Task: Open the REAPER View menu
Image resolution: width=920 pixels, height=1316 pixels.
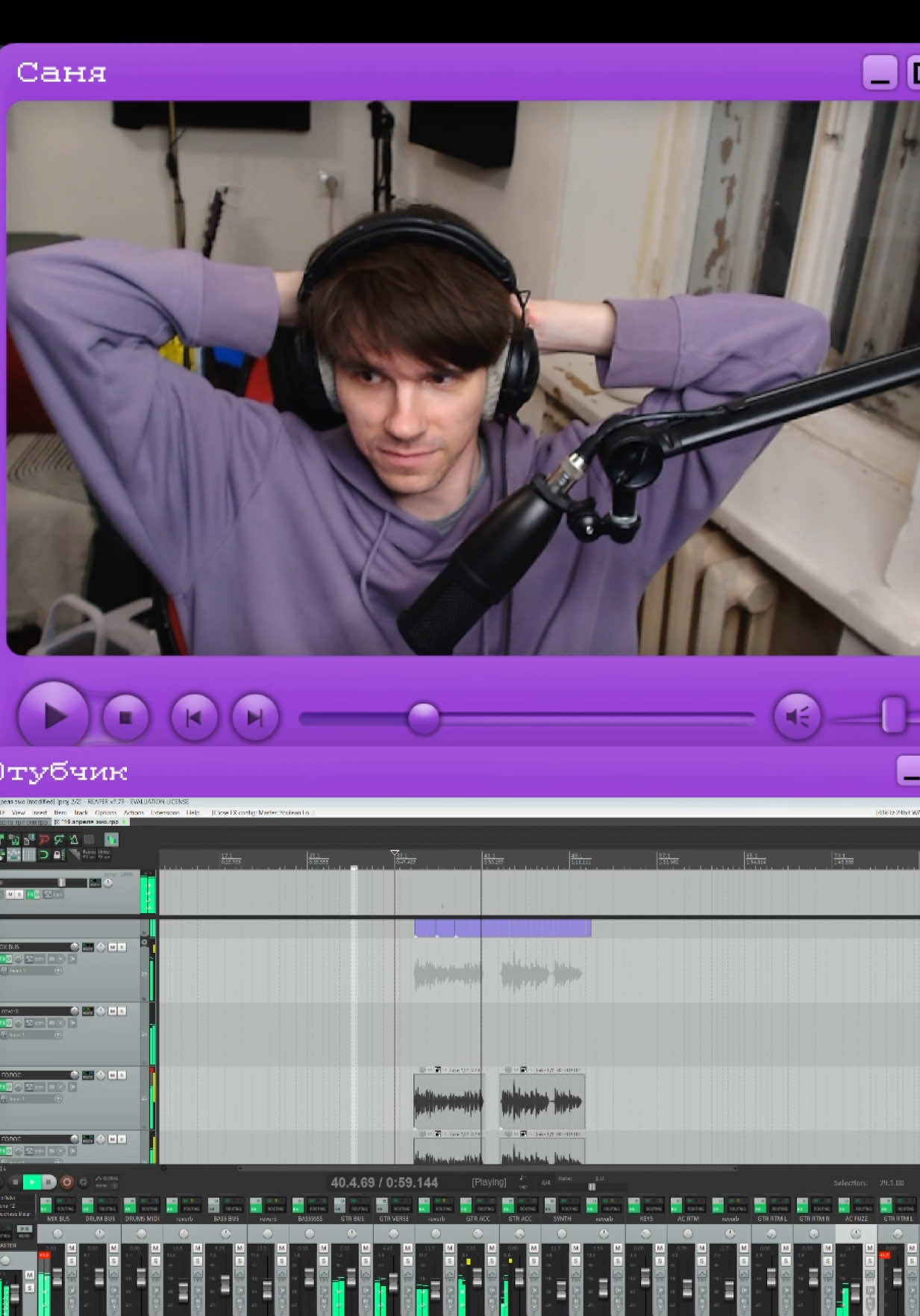Action: pyautogui.click(x=19, y=812)
